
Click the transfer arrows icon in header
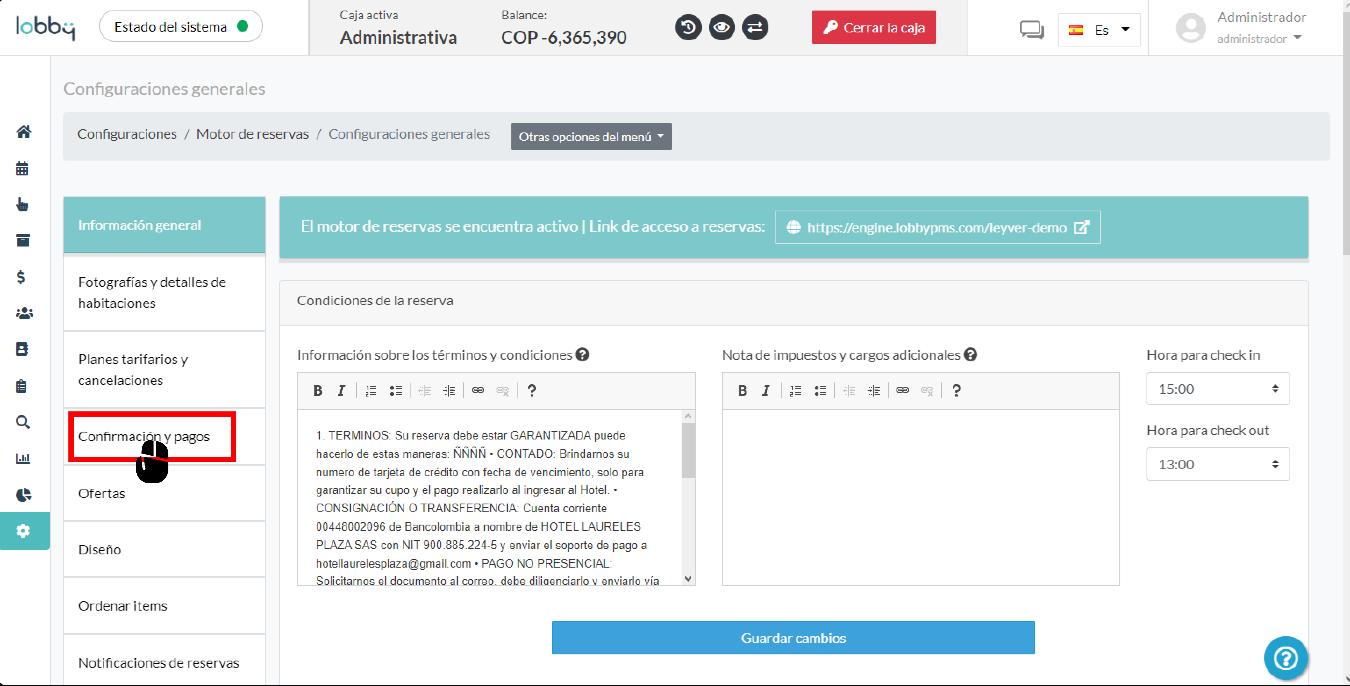coord(755,27)
